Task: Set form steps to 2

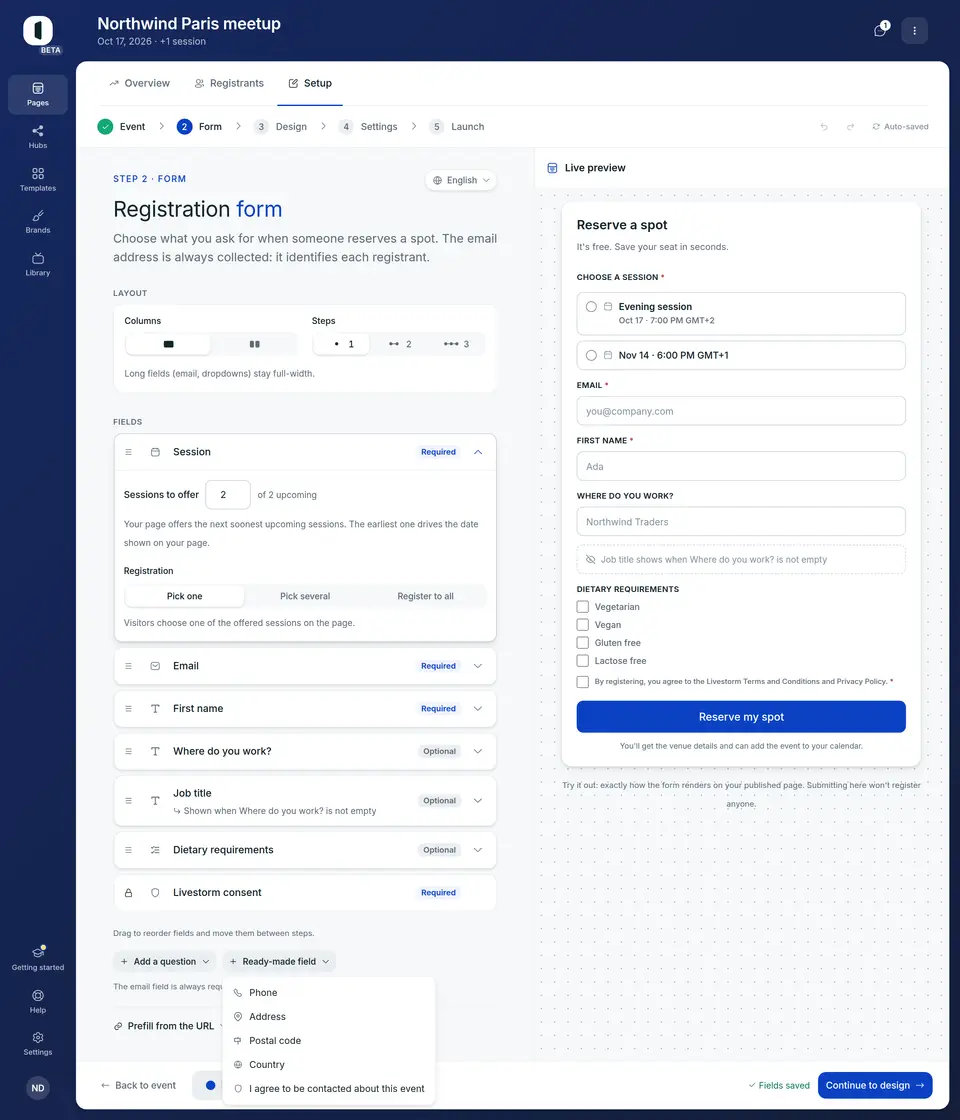Action: [399, 344]
